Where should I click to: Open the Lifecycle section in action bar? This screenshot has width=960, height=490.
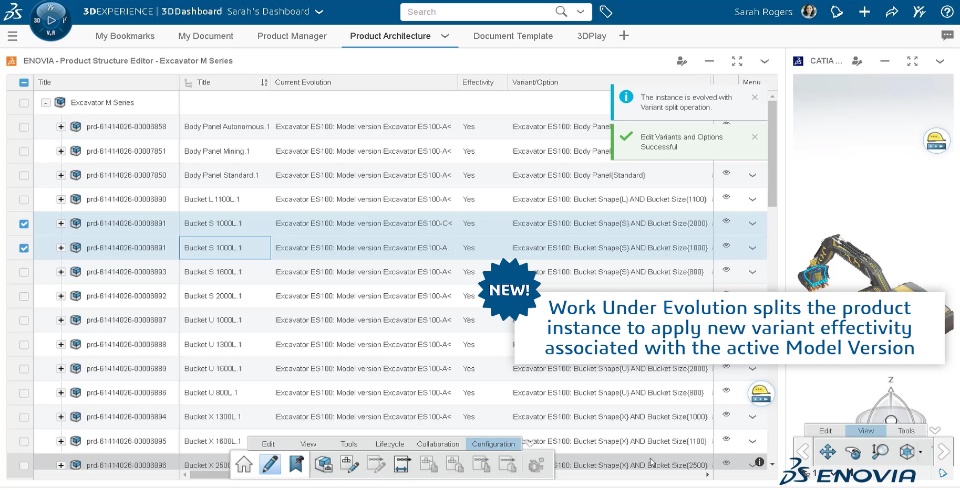click(x=389, y=444)
